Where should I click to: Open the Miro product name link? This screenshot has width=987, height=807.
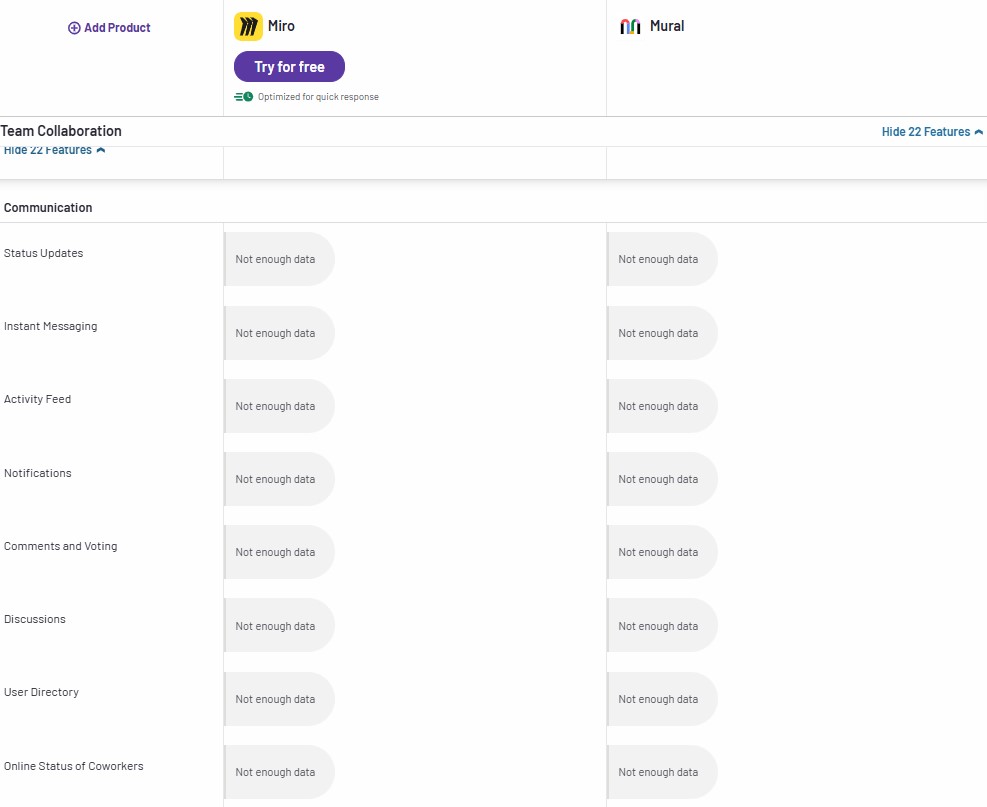[x=281, y=26]
